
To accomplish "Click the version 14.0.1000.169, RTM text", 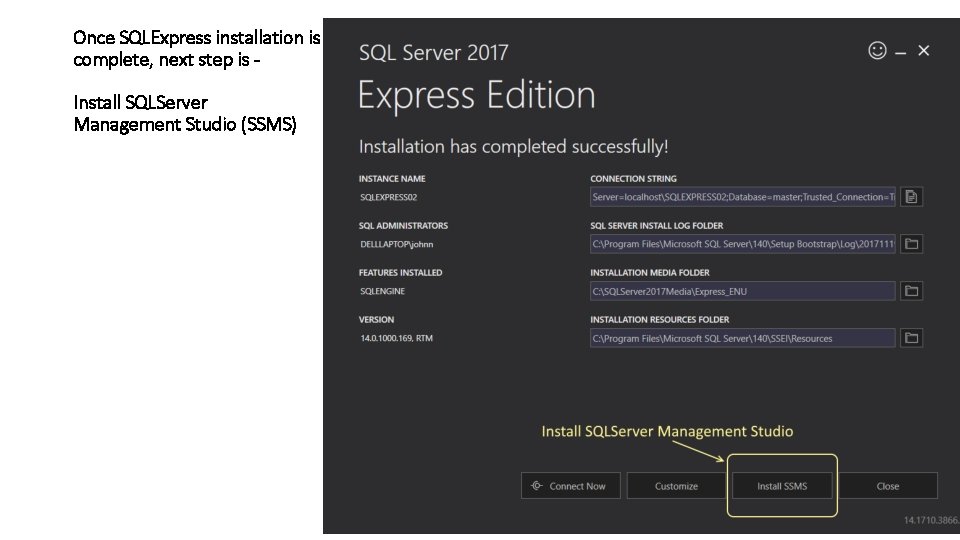I will (x=396, y=338).
